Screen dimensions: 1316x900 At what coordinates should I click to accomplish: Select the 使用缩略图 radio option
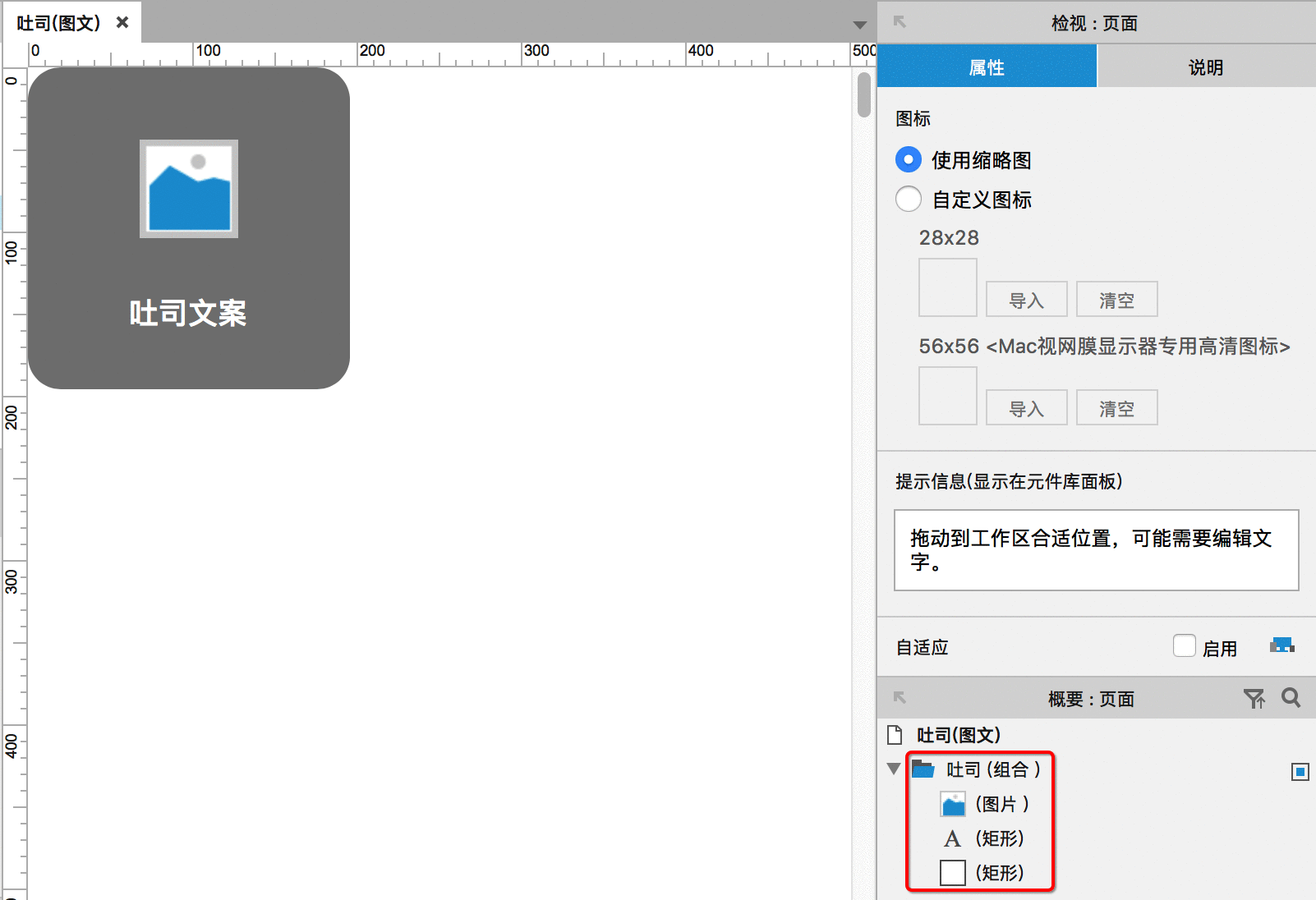click(x=908, y=159)
